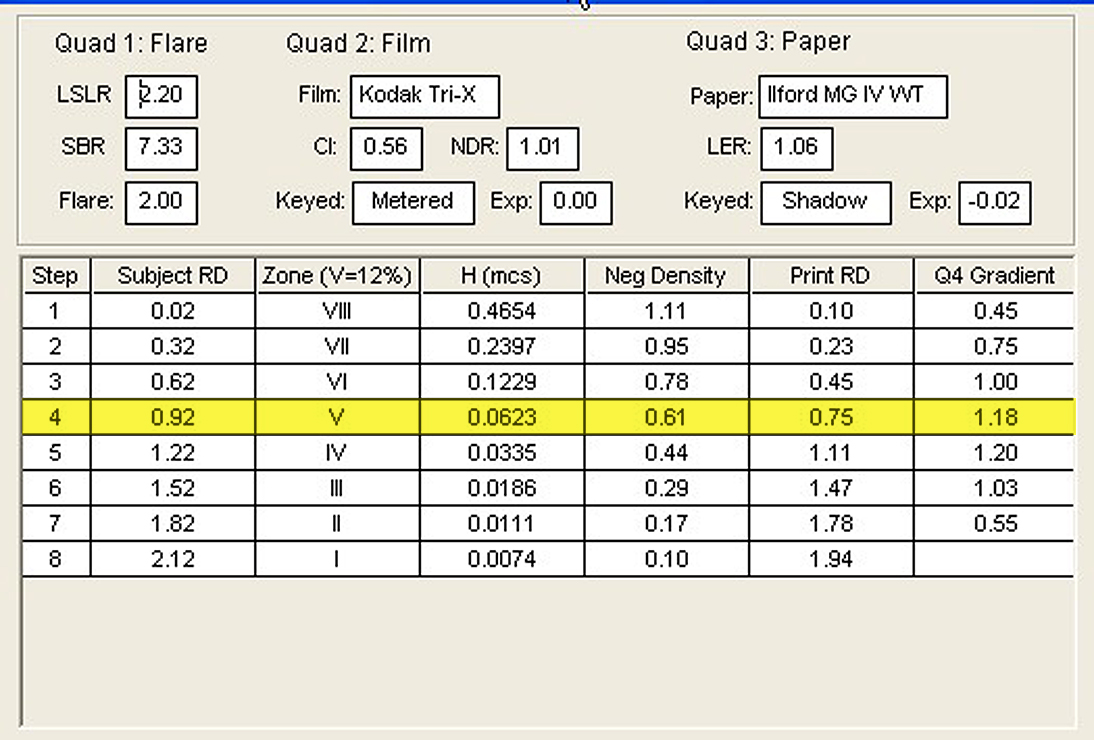
Task: Open the Film box showing Kodak Tri-X
Action: (x=425, y=96)
